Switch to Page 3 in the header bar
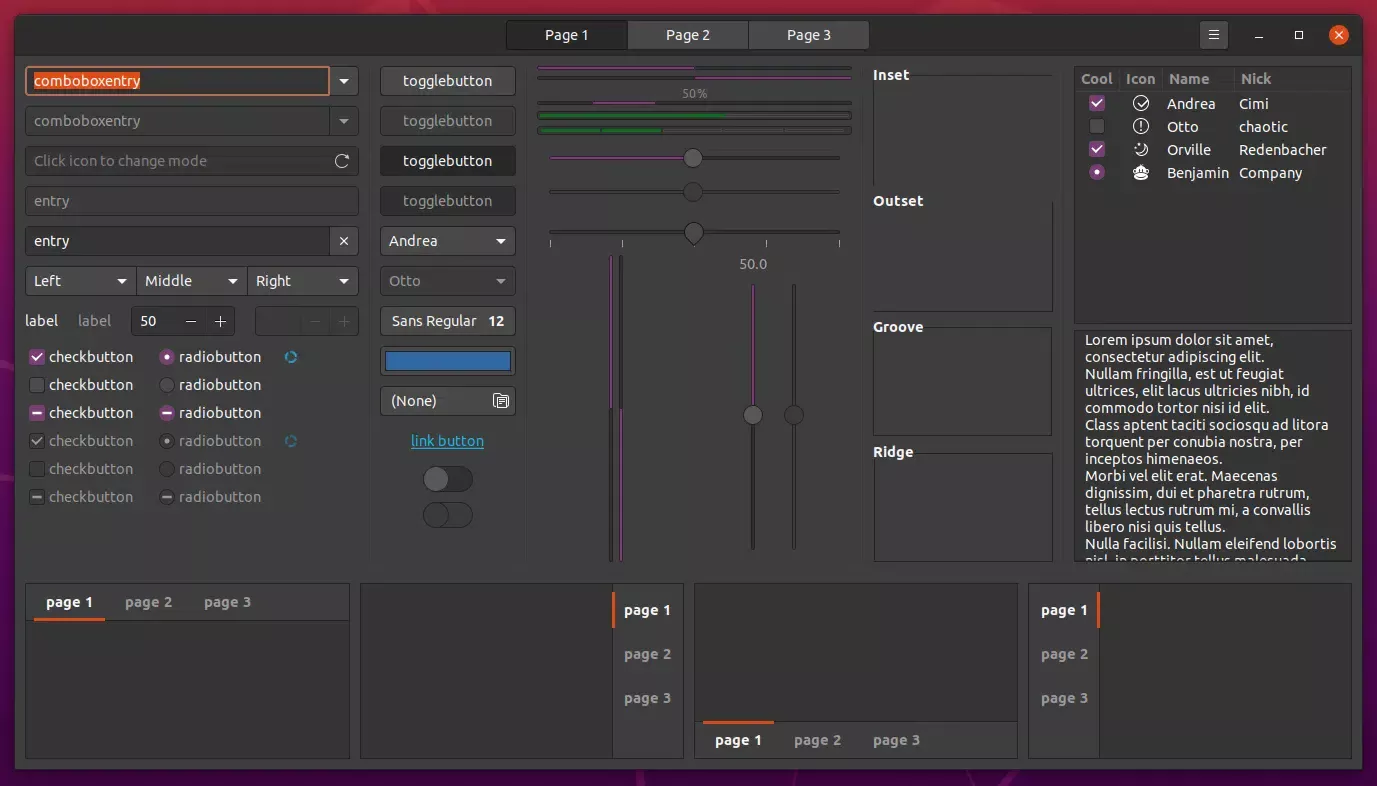1377x786 pixels. coord(809,35)
